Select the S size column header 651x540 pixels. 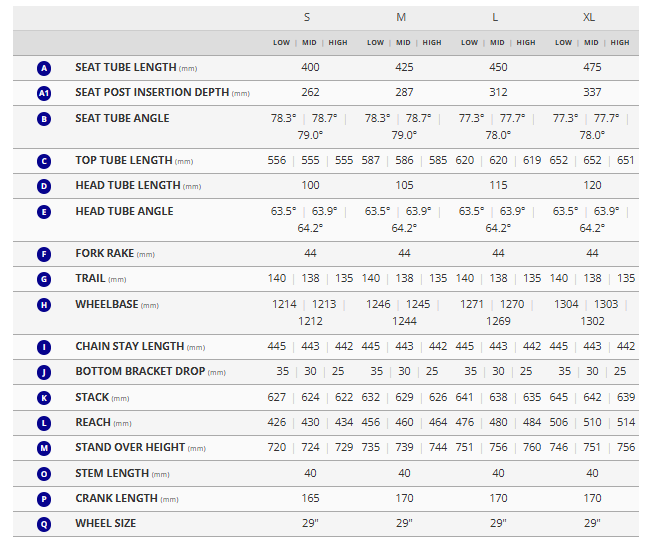[310, 18]
